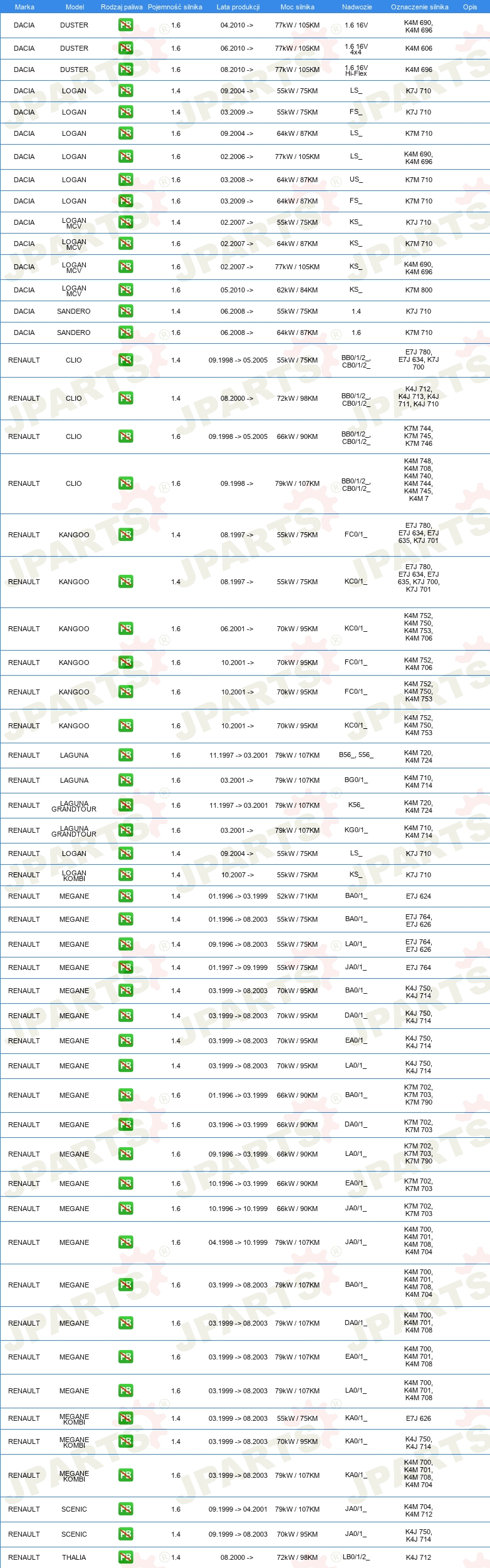Click the Rodzaj paliwa column header
This screenshot has width=490, height=1568.
tap(122, 7)
